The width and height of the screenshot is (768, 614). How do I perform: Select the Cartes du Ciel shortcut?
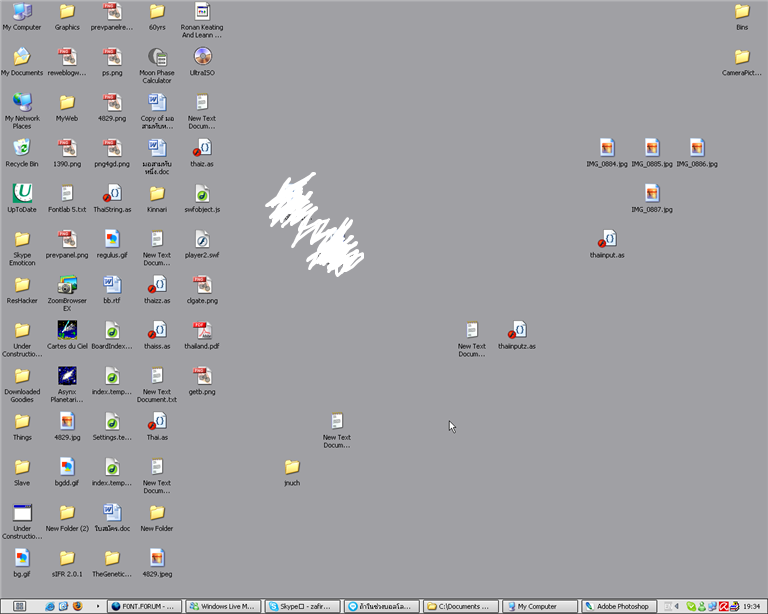67,335
